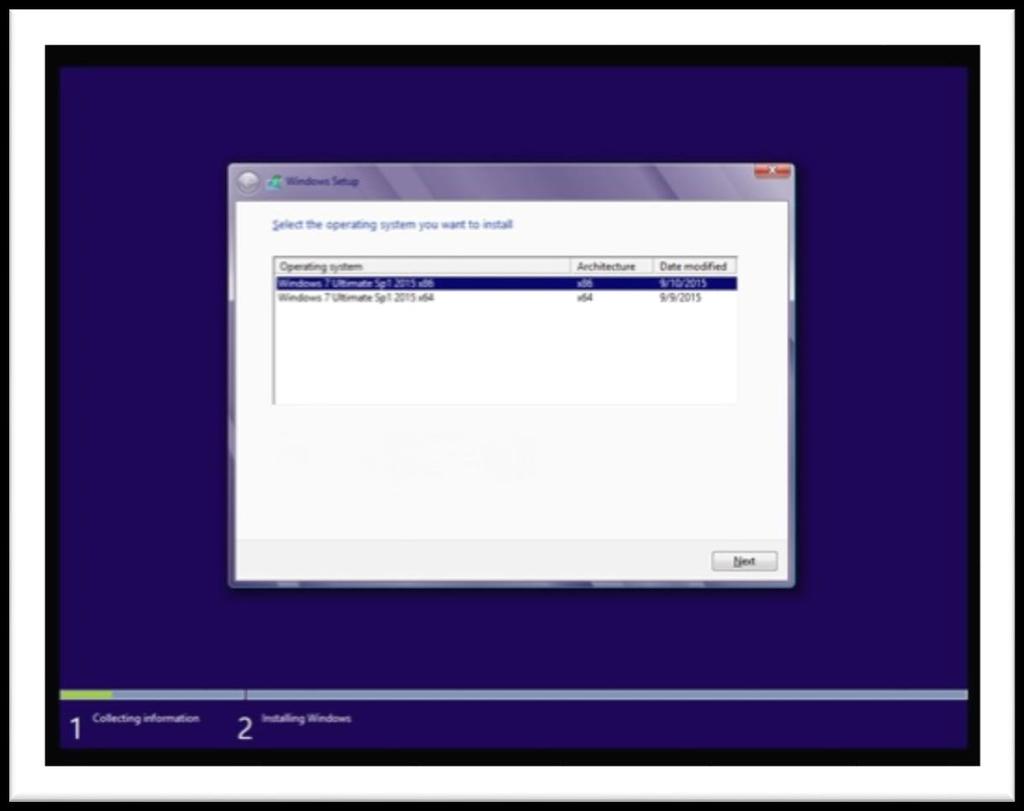Click the Collecting information step label
Image resolution: width=1024 pixels, height=811 pixels.
pyautogui.click(x=146, y=718)
